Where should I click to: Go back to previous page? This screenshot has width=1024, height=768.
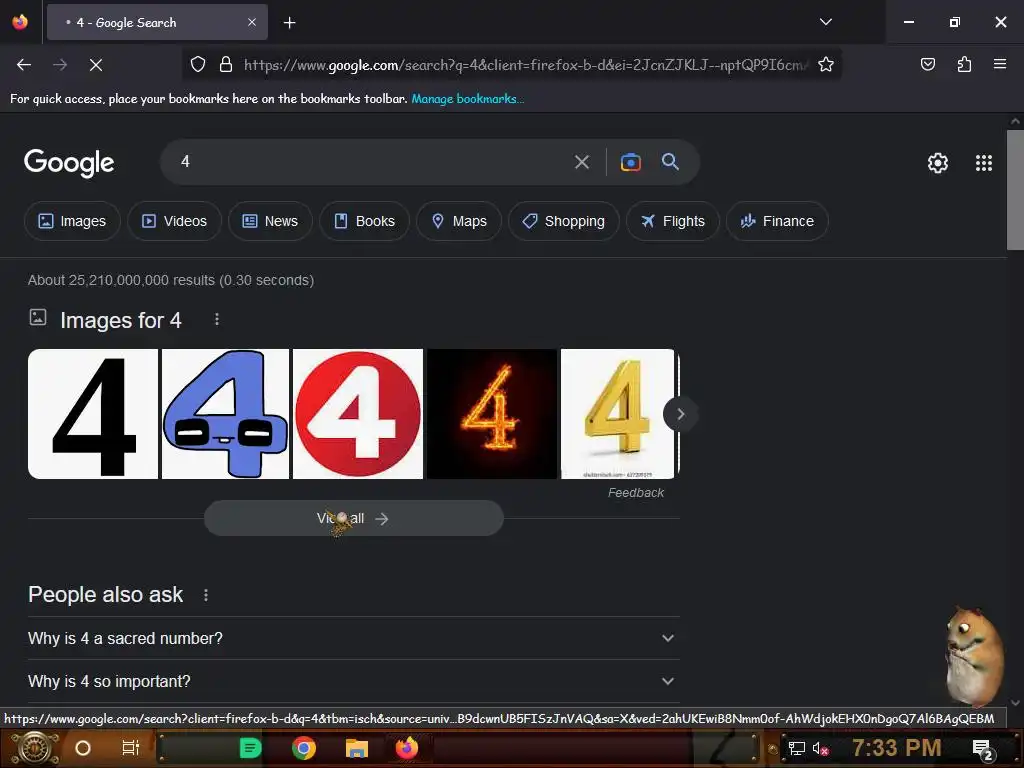pyautogui.click(x=24, y=65)
